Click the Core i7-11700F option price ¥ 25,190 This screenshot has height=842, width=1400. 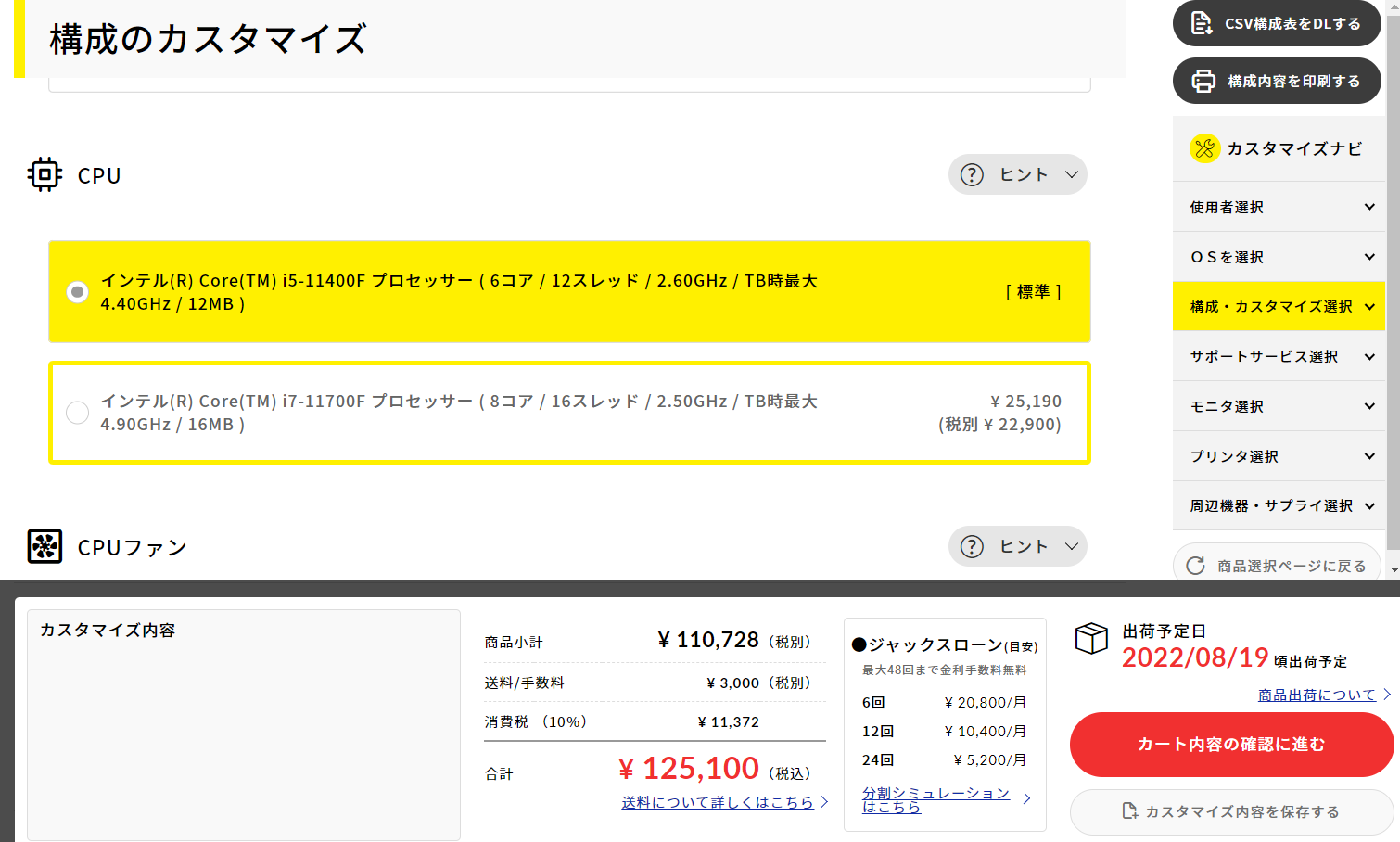tap(1025, 402)
